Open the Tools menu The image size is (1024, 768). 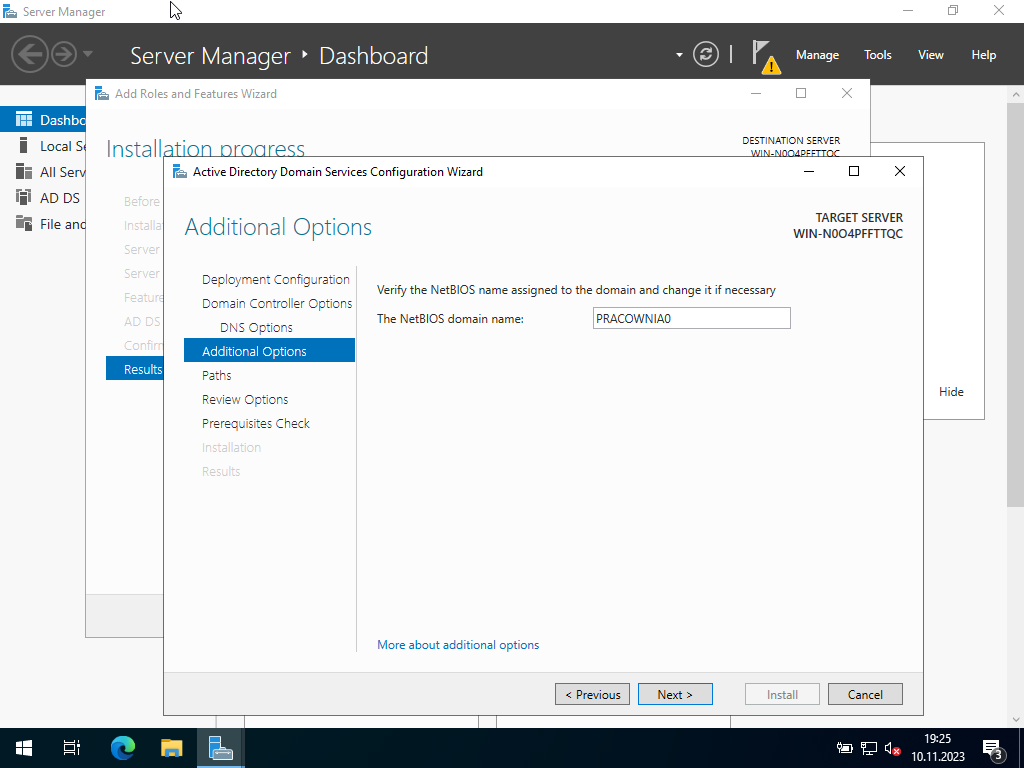click(x=878, y=55)
